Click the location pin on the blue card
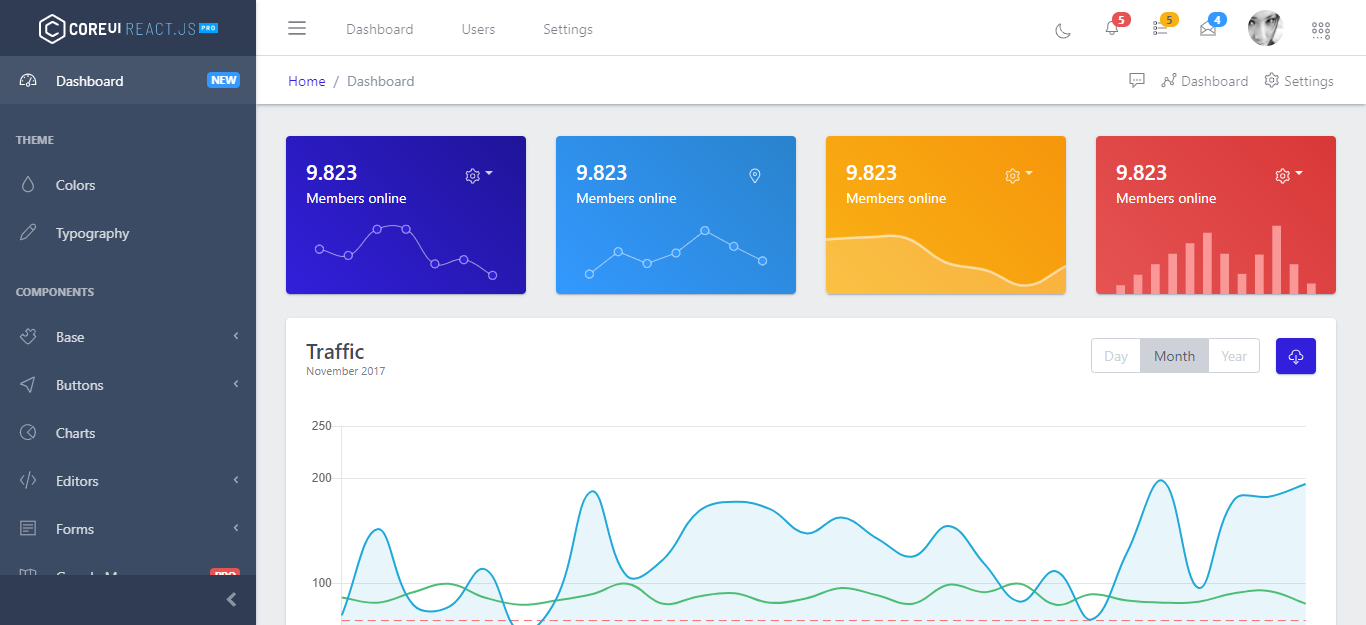The image size is (1366, 625). click(x=755, y=175)
